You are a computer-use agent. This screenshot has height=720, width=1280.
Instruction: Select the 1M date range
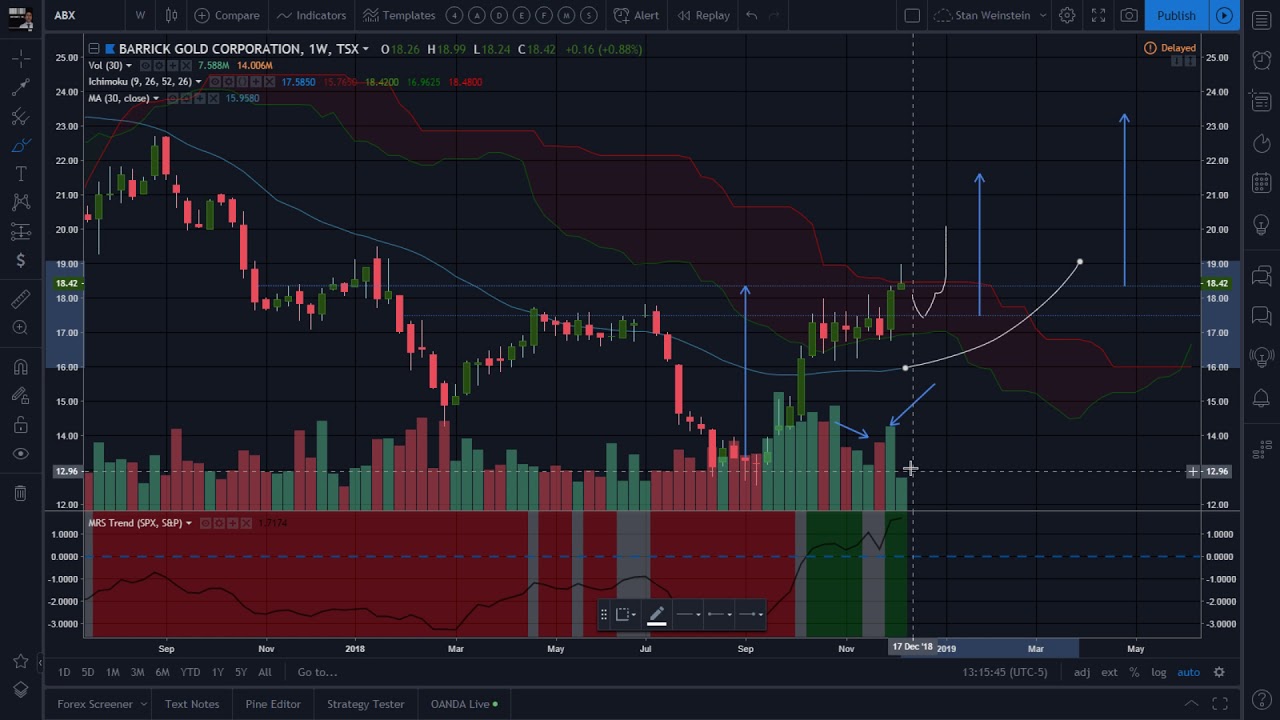(x=112, y=672)
